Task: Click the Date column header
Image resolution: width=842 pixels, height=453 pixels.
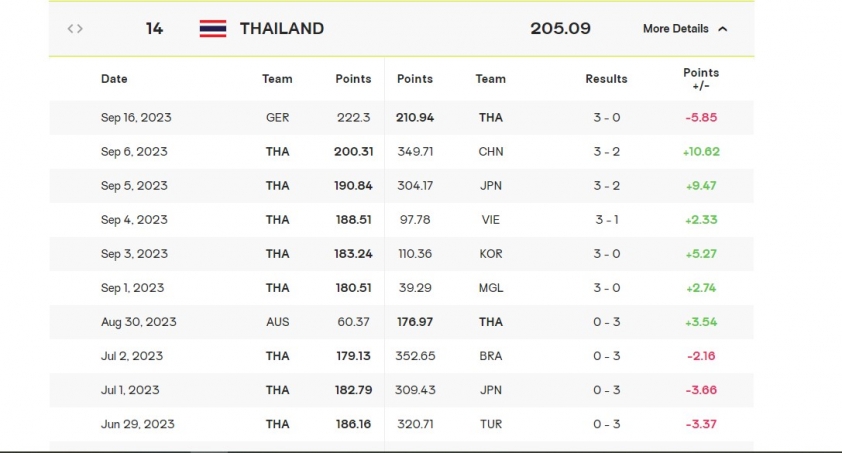Action: point(114,79)
